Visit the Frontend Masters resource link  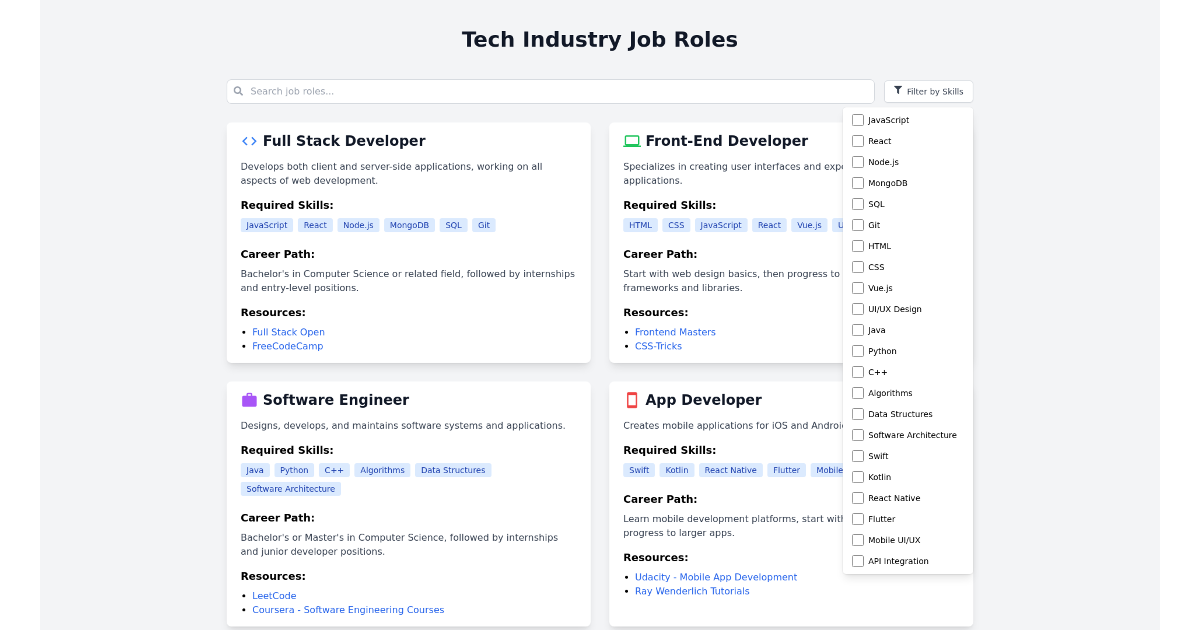coord(675,331)
